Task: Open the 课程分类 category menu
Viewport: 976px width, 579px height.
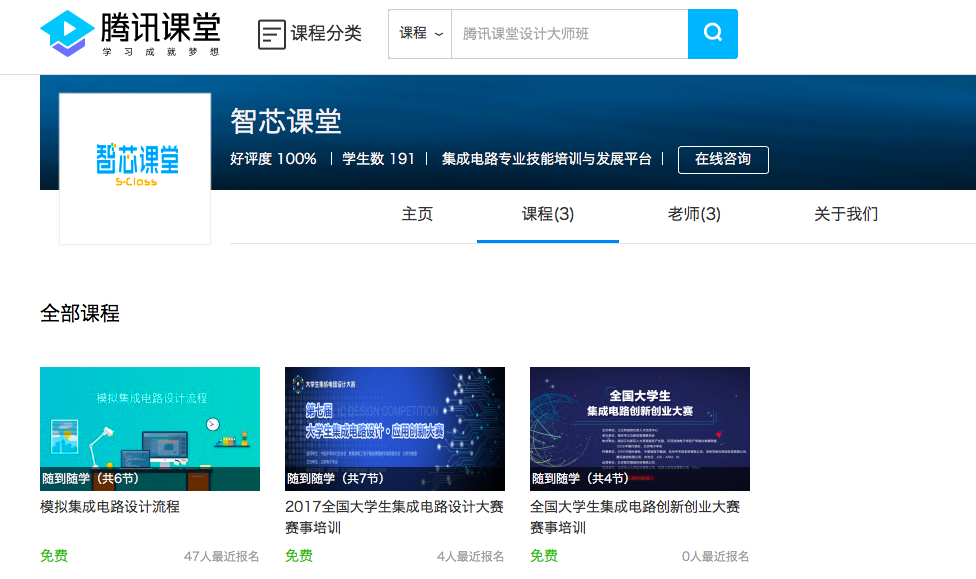Action: tap(310, 34)
